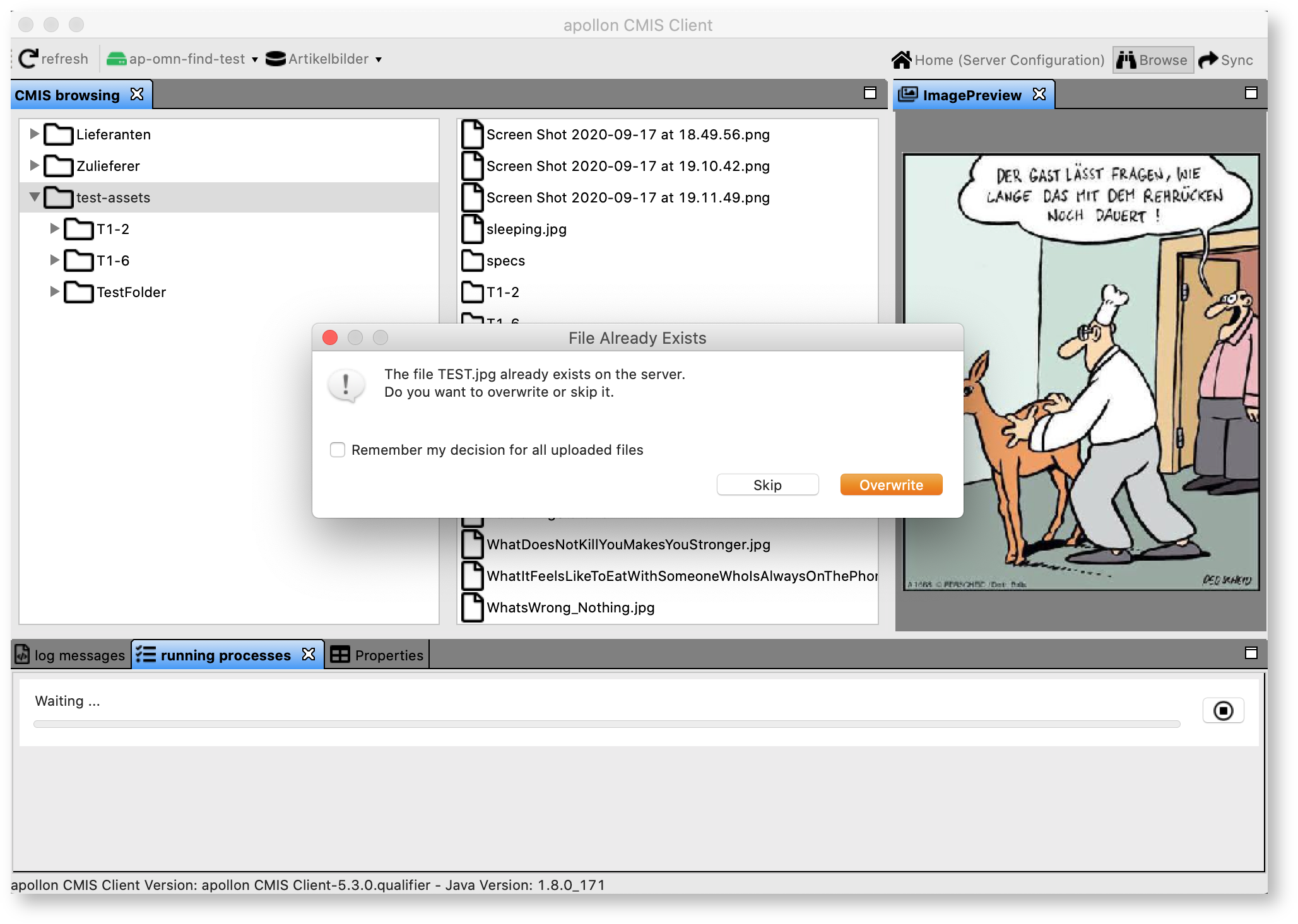Enable Remember my decision for all uploaded files
This screenshot has width=1298, height=924.
[x=338, y=450]
